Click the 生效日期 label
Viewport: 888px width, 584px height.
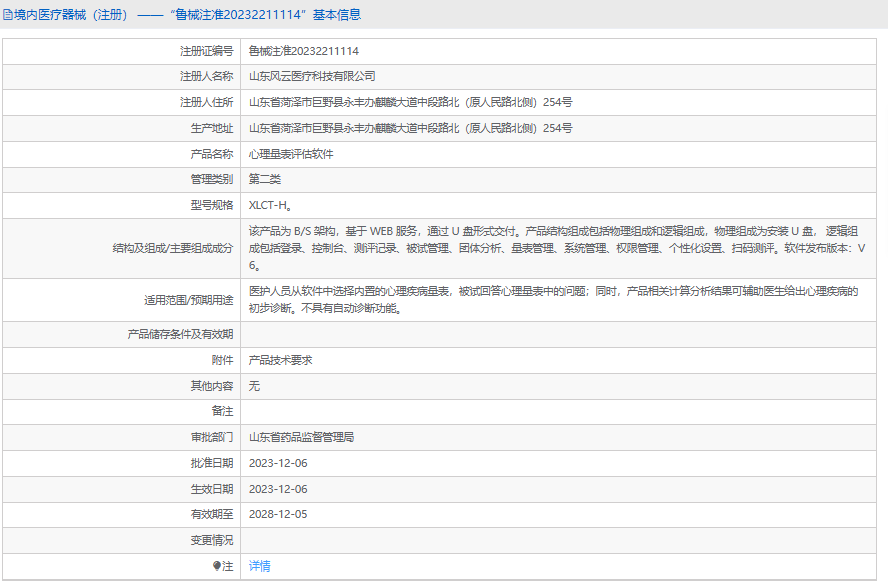pos(212,489)
